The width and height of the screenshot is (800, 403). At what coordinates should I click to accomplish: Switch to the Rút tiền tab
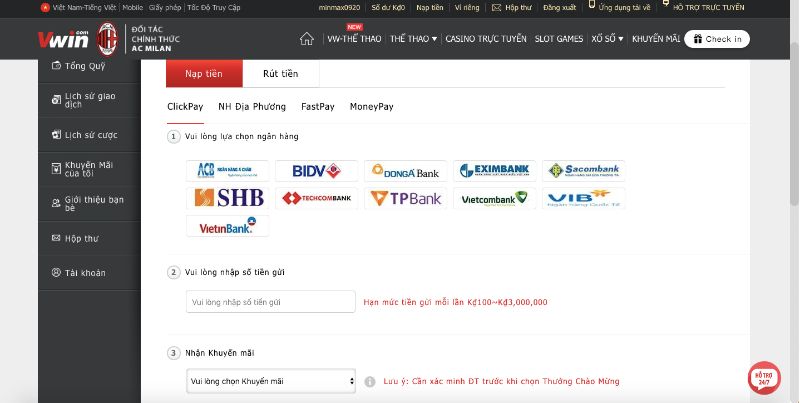(x=281, y=74)
